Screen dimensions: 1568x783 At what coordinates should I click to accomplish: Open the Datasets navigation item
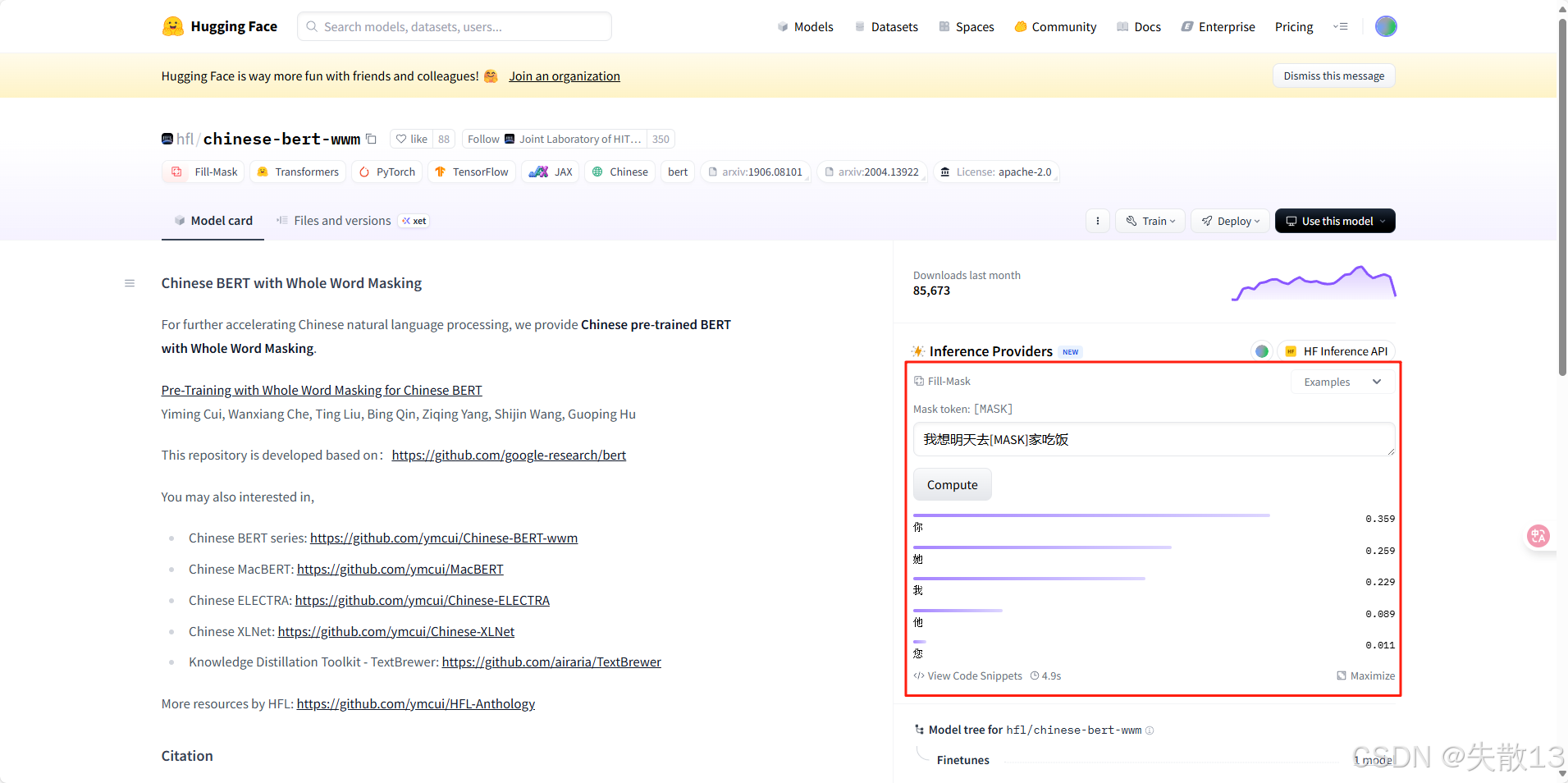pos(886,26)
